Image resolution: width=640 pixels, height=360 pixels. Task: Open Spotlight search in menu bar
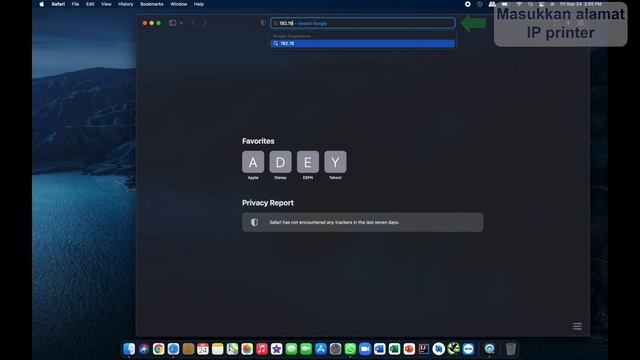[530, 4]
